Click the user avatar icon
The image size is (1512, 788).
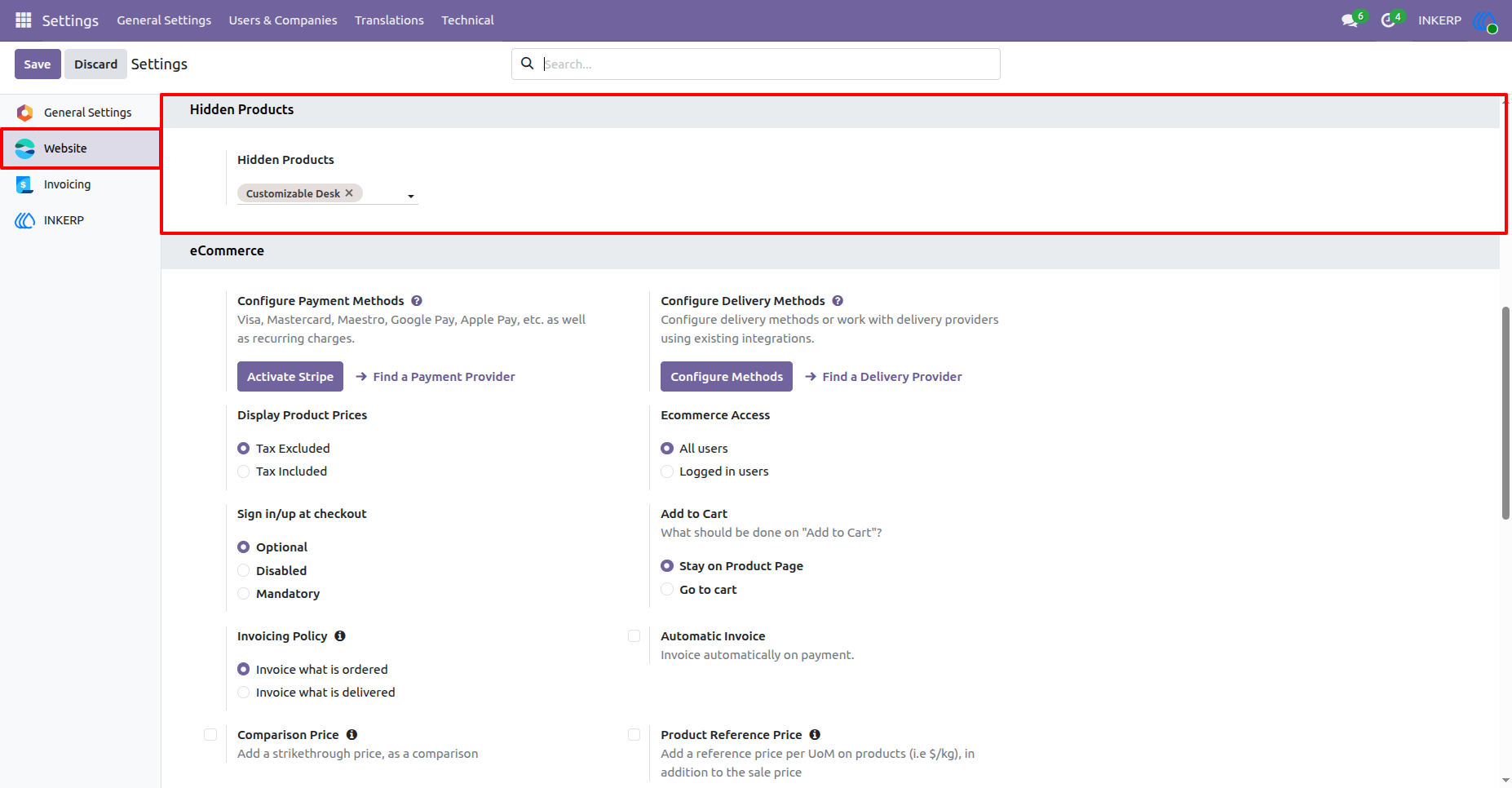click(x=1486, y=21)
